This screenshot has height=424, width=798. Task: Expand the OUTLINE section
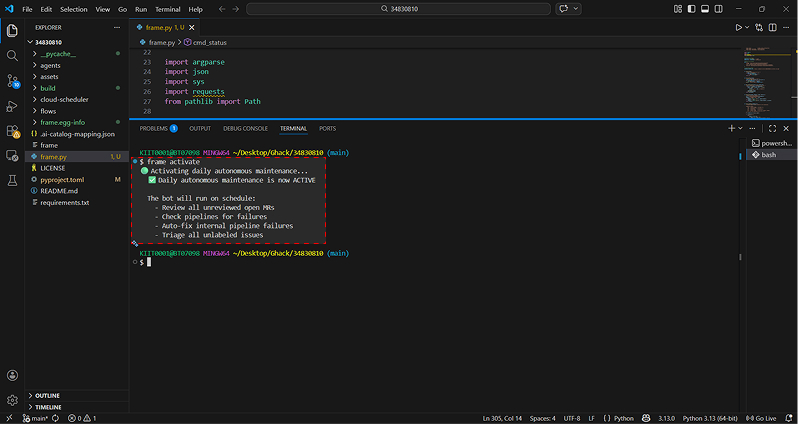click(x=47, y=395)
